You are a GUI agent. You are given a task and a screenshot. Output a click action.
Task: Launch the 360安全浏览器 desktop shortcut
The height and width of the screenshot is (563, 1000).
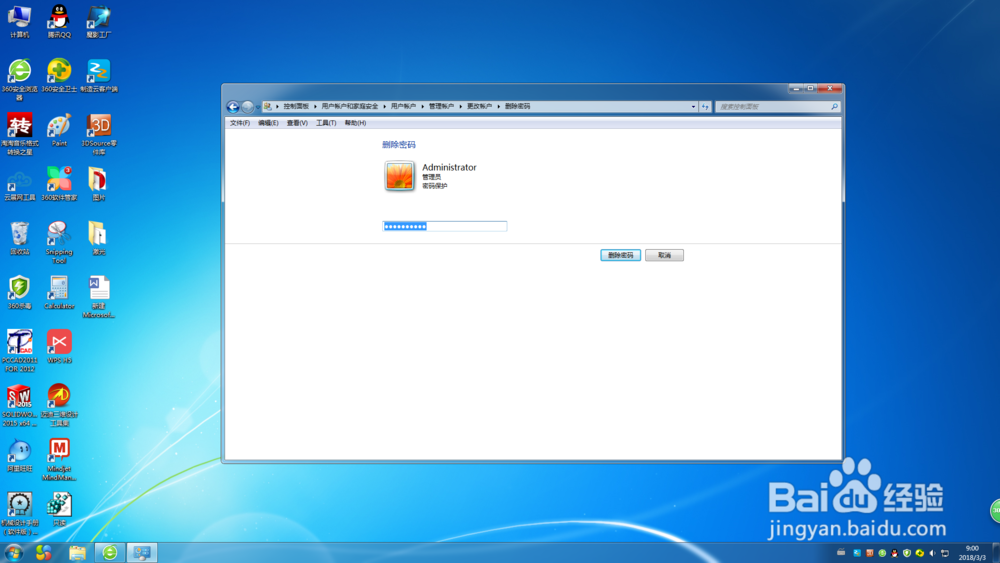[20, 79]
